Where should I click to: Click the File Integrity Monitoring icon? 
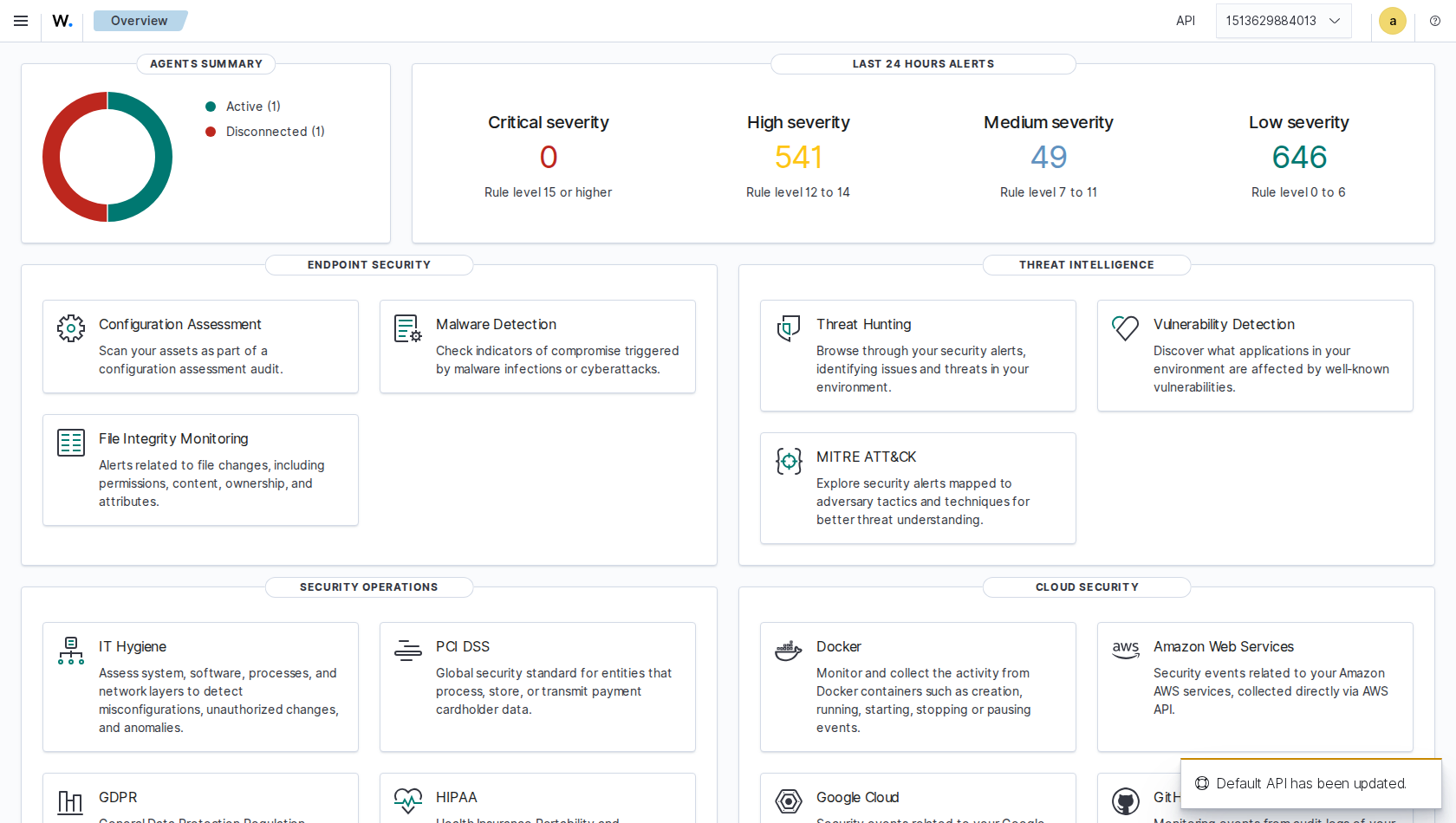tap(71, 443)
